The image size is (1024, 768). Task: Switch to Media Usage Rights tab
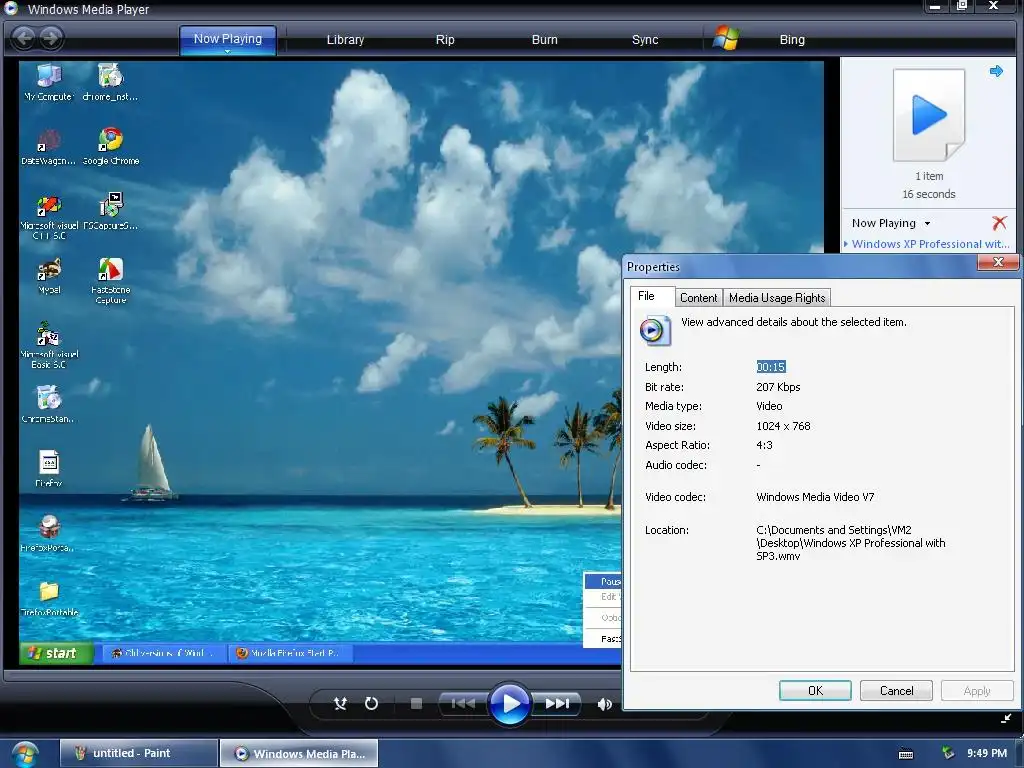776,298
